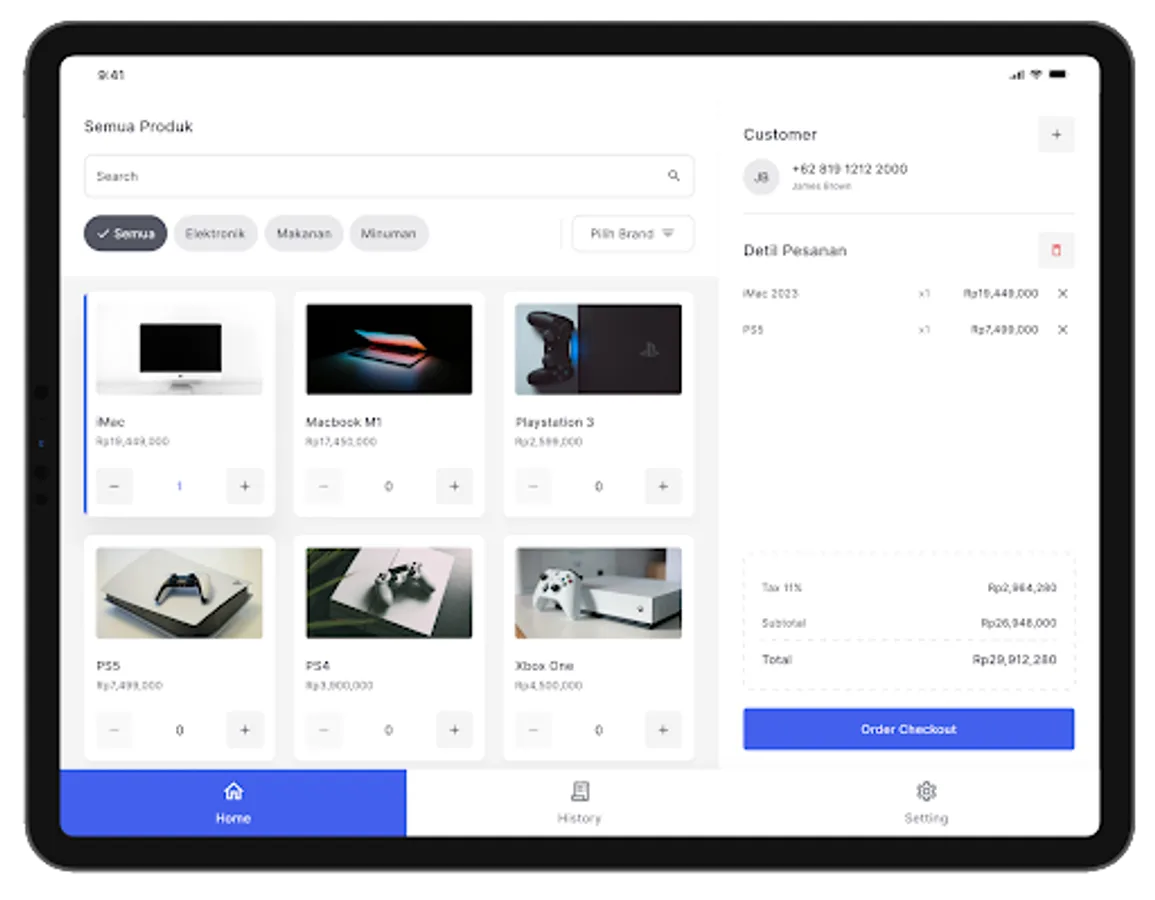Add one Xbox One with plus
This screenshot has height=900, width=1155.
[x=663, y=730]
